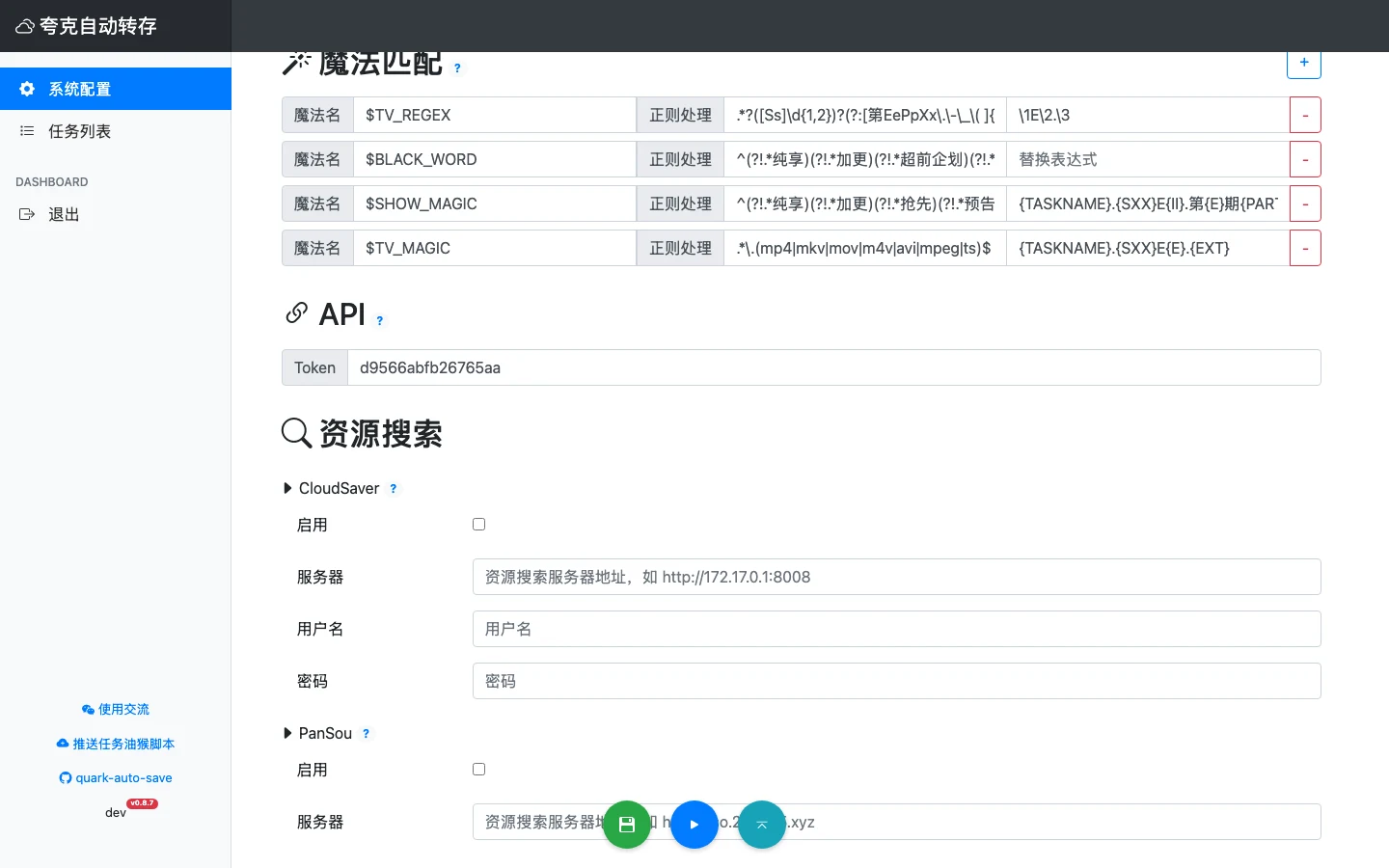Viewport: 1389px width, 868px height.
Task: Remove the $BLACK_WORD rule
Action: [x=1305, y=159]
